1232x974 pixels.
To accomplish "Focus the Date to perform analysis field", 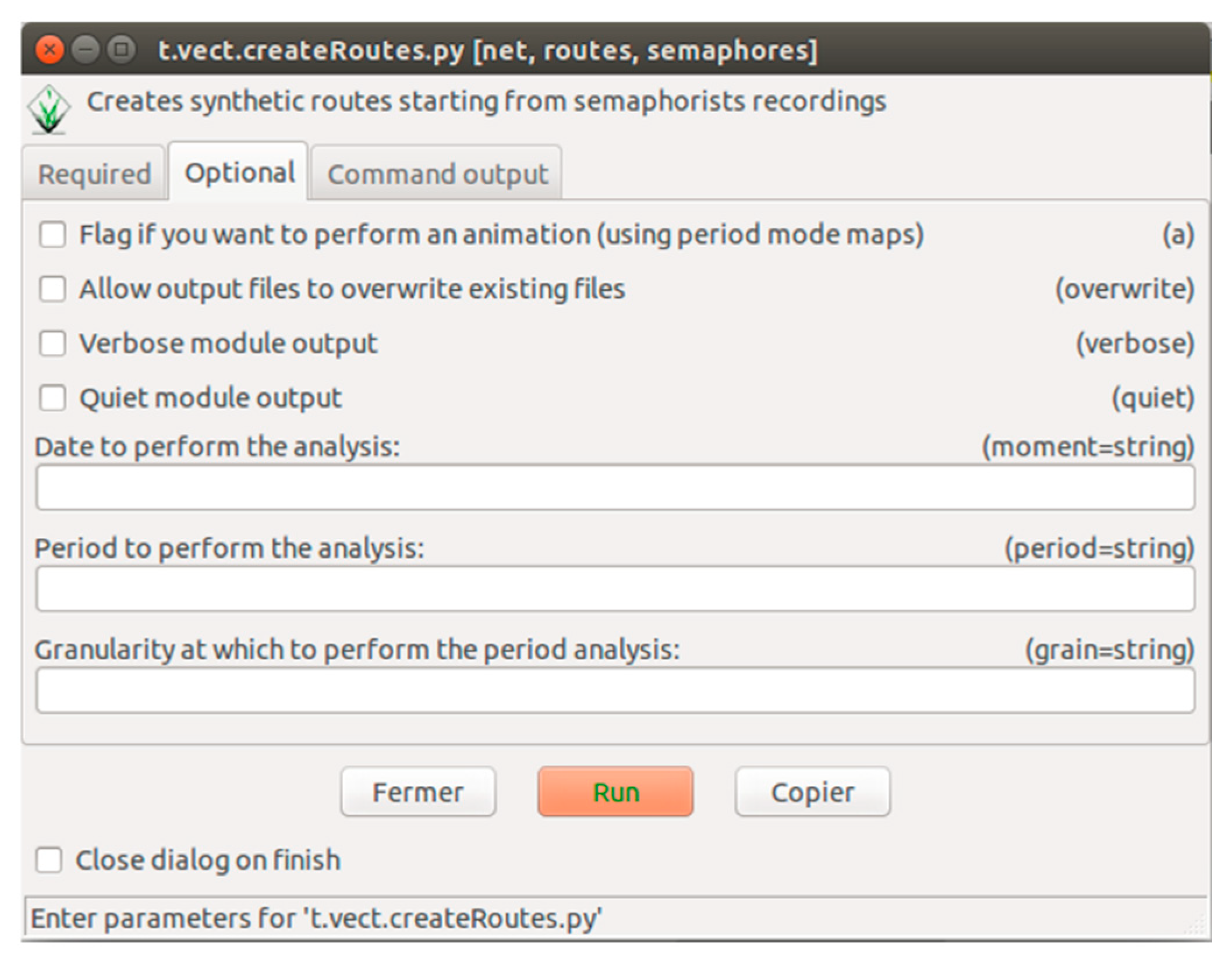I will click(615, 488).
